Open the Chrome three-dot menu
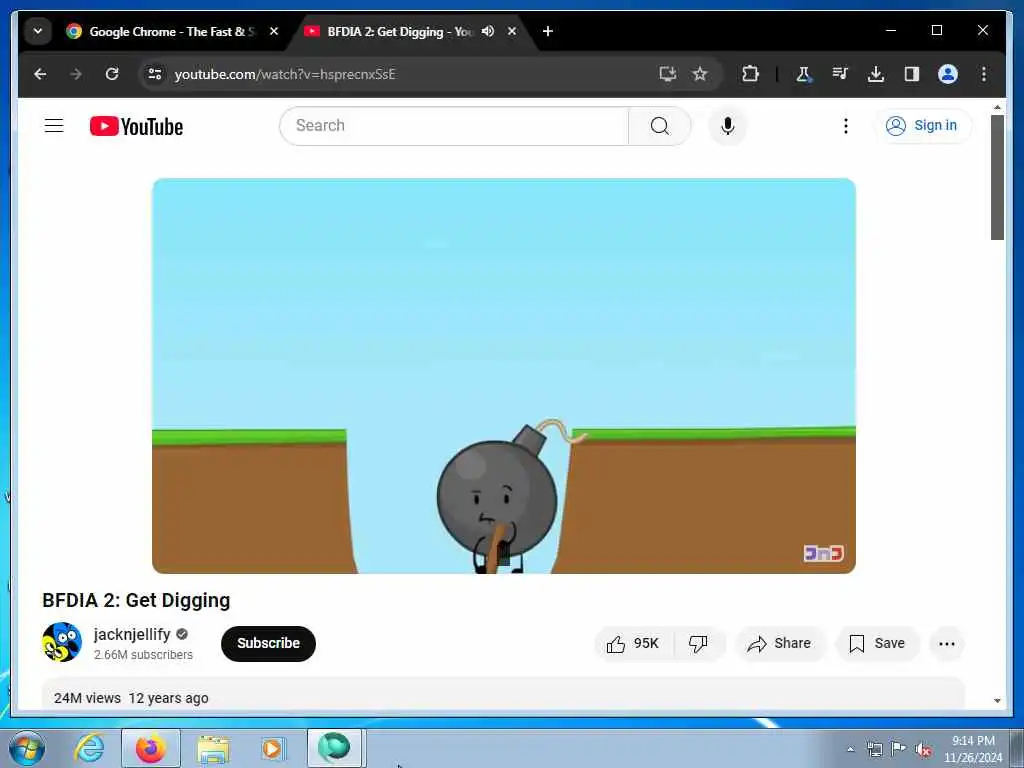 point(984,74)
